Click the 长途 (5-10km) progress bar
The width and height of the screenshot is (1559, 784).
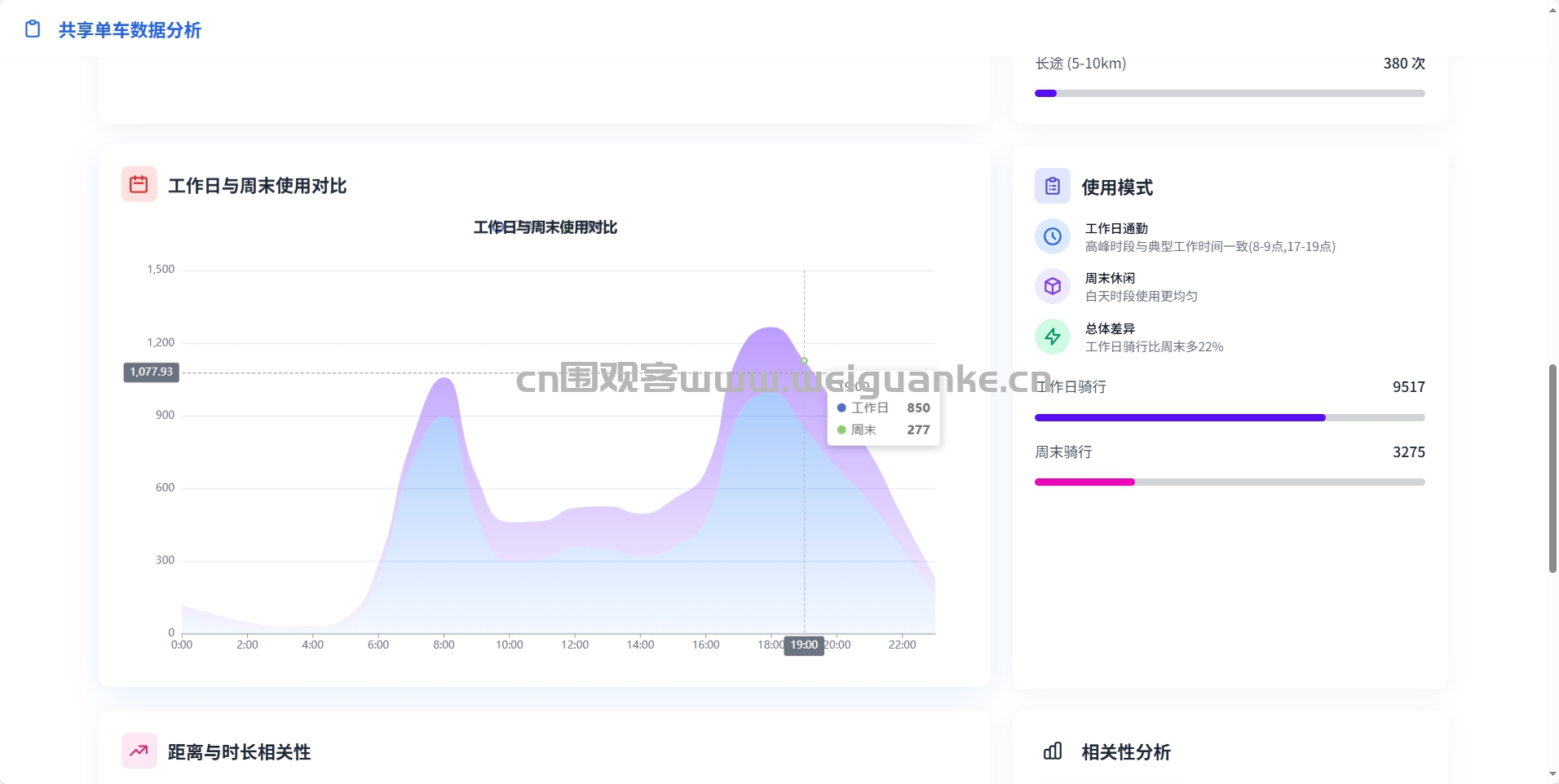[x=1229, y=94]
